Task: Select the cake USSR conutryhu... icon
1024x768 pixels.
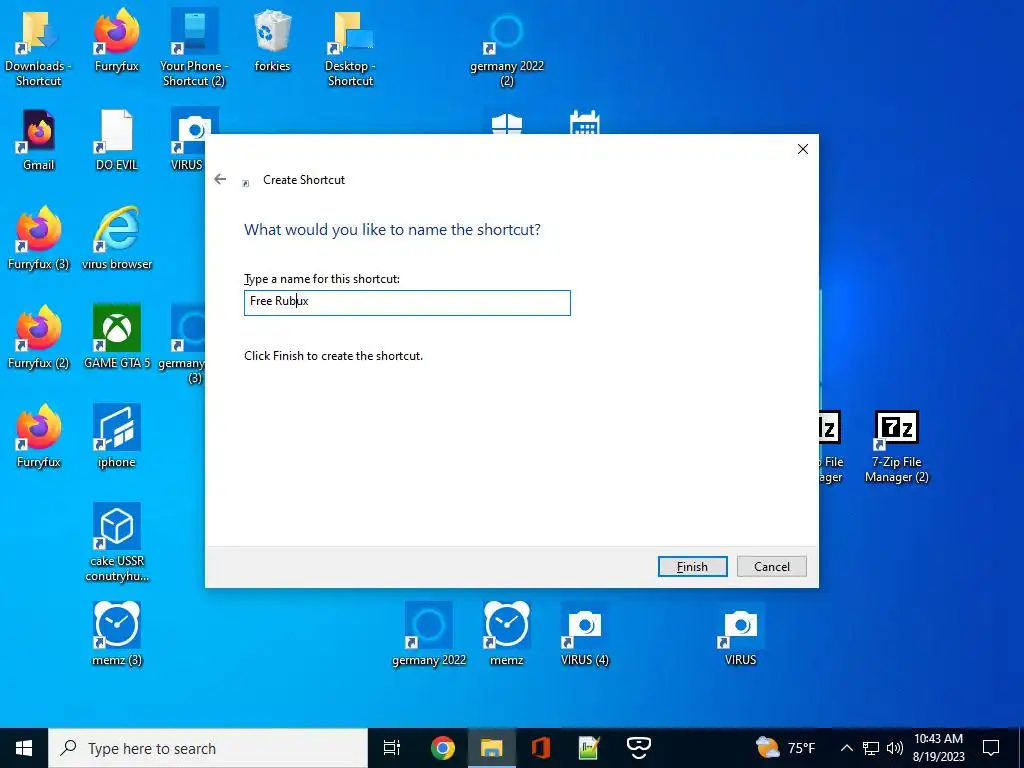Action: coord(117,542)
